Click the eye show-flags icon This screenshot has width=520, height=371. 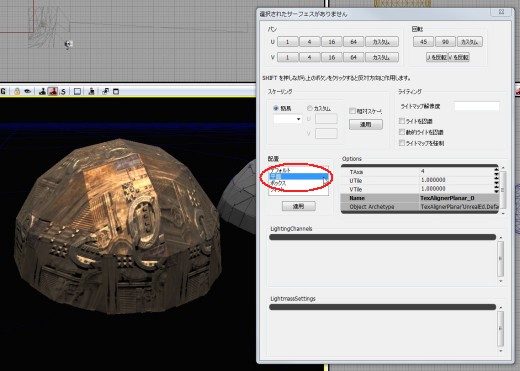pos(28,91)
